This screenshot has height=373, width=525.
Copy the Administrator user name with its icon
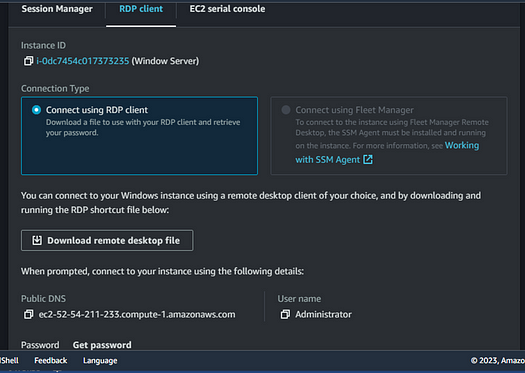click(x=285, y=314)
